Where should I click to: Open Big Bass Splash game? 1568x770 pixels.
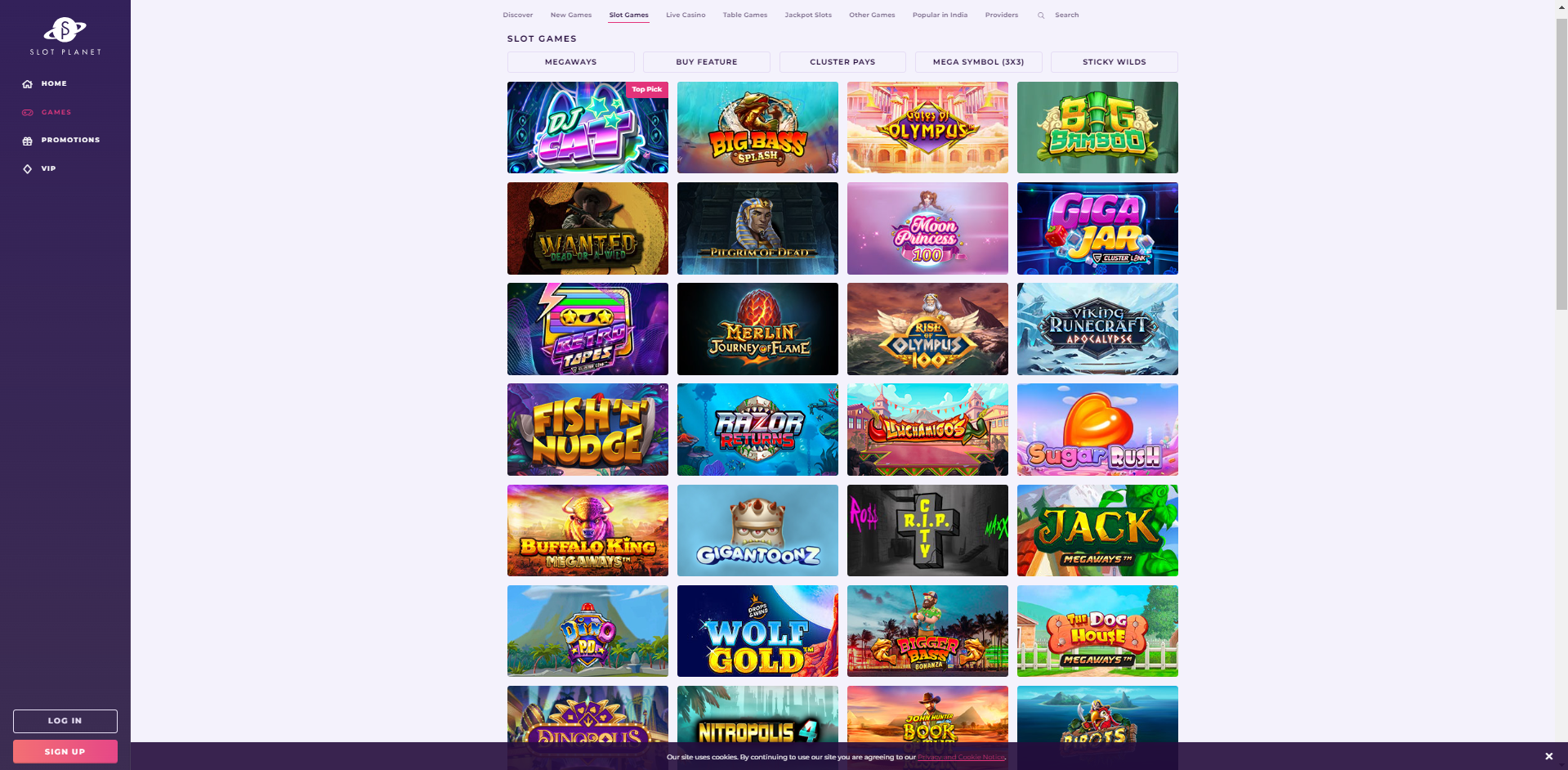tap(757, 128)
